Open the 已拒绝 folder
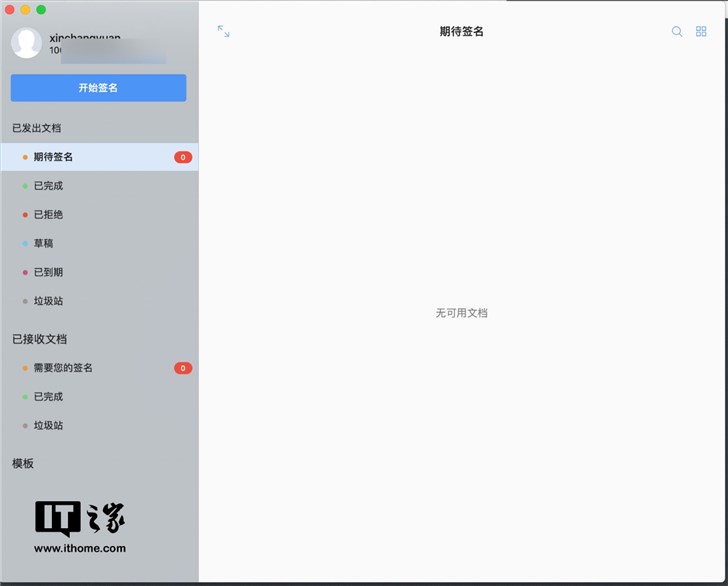Viewport: 728px width, 586px height. coord(48,215)
